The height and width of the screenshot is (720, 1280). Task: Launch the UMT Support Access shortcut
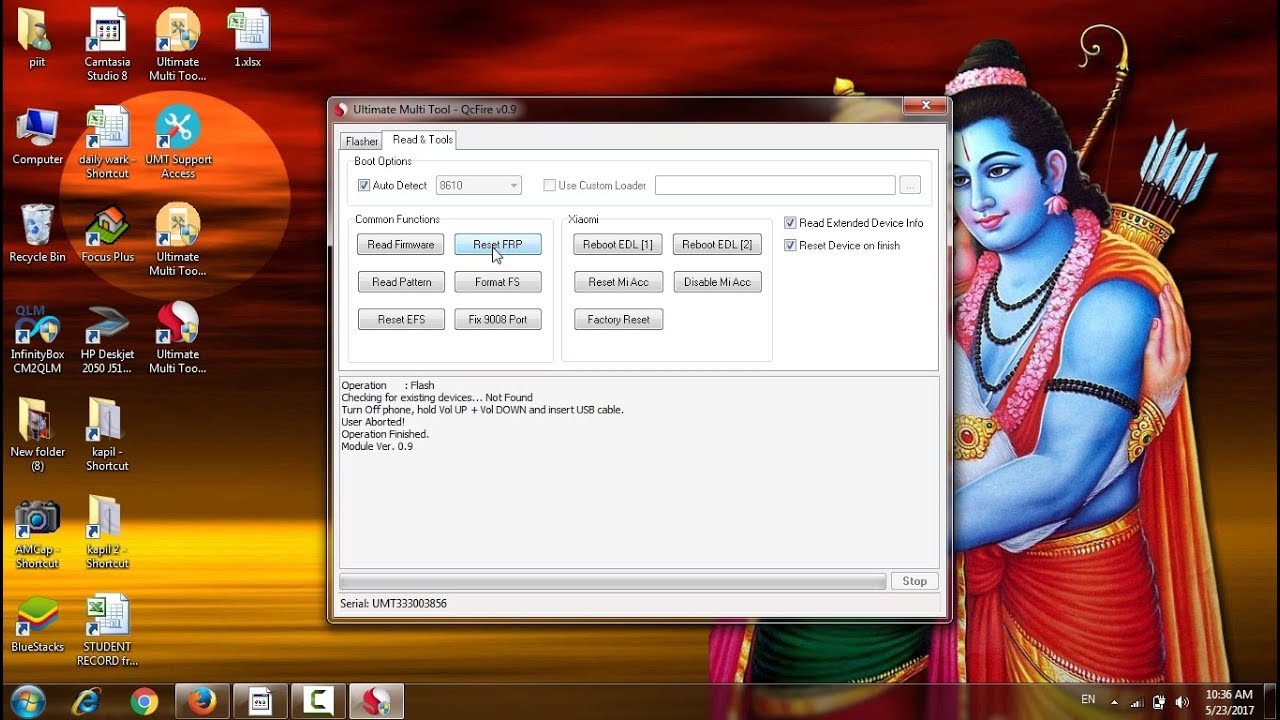(x=178, y=143)
